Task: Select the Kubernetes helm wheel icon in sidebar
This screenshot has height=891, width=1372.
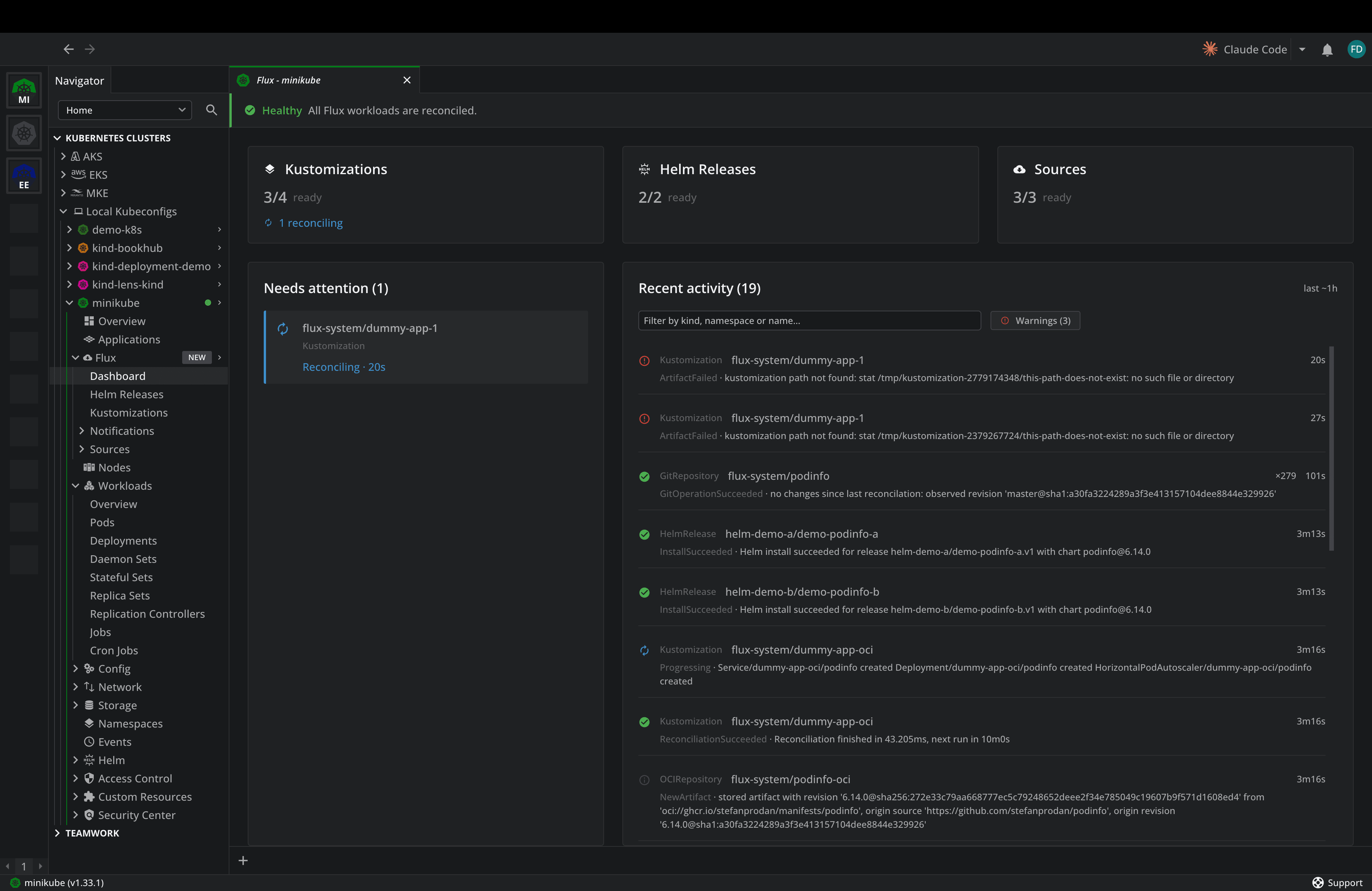Action: (24, 134)
